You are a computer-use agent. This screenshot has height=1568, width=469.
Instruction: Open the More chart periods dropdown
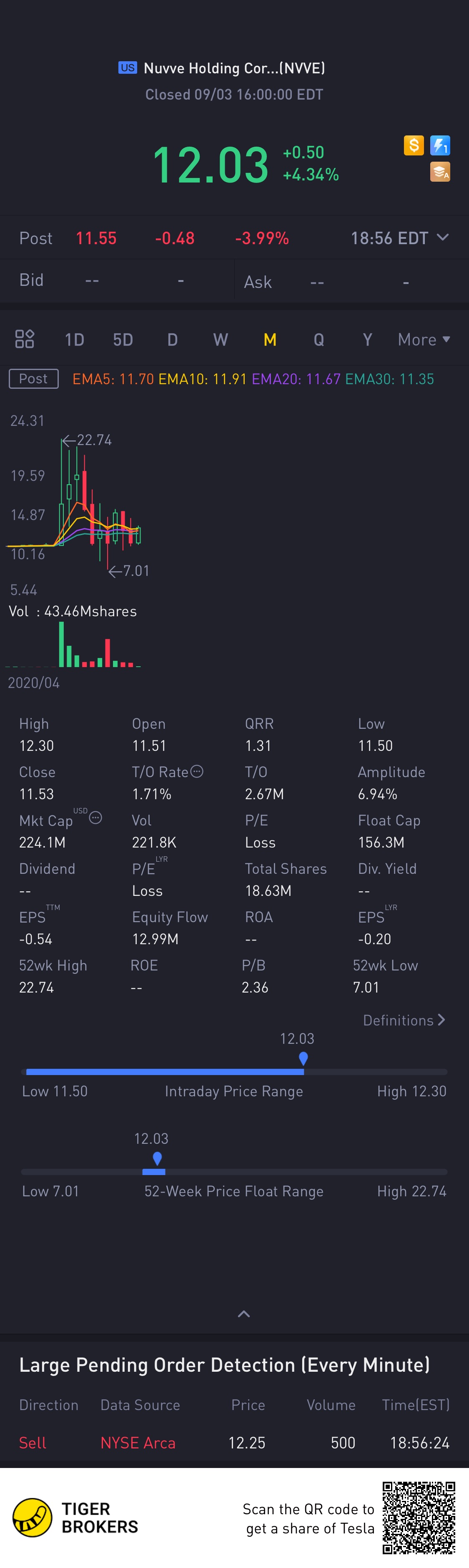point(423,339)
